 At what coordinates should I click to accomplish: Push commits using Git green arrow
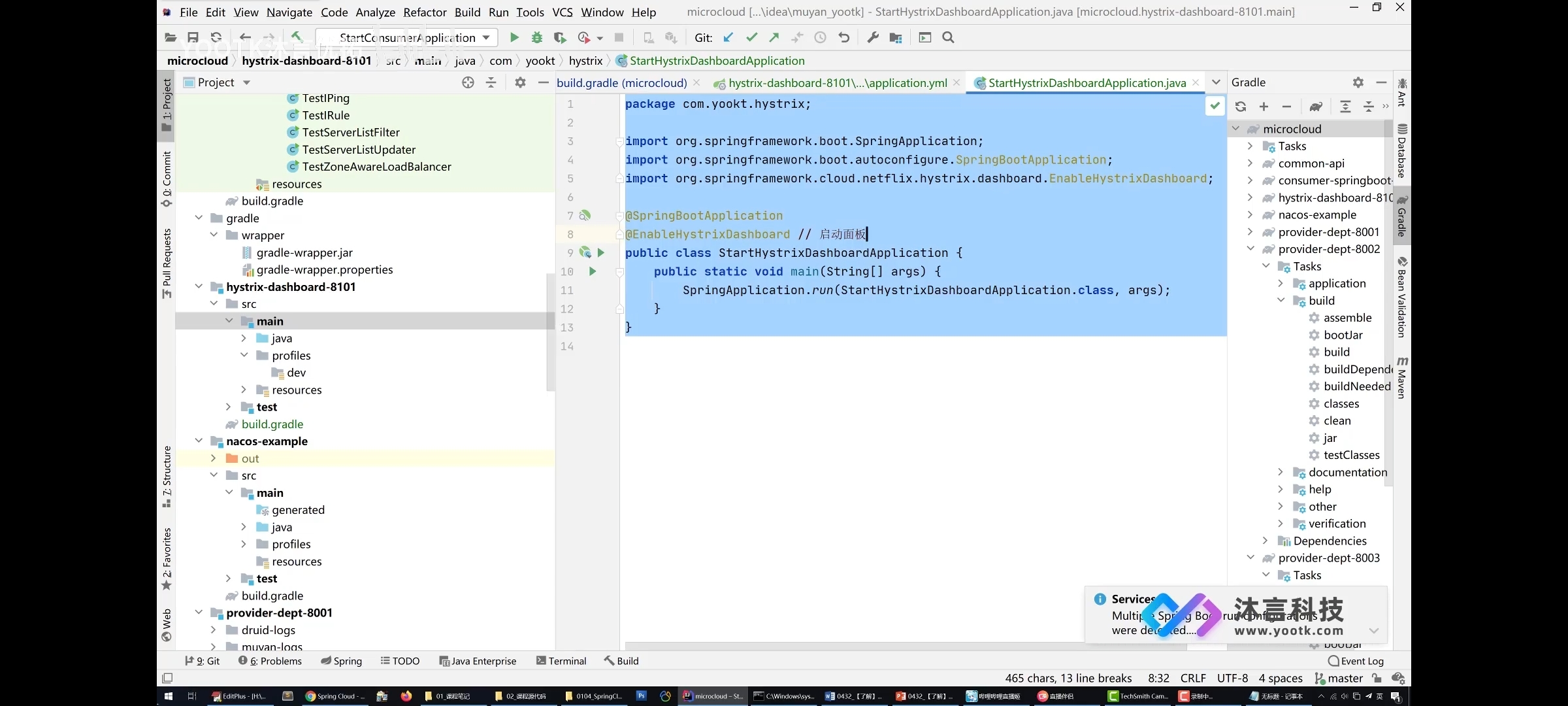tap(774, 37)
